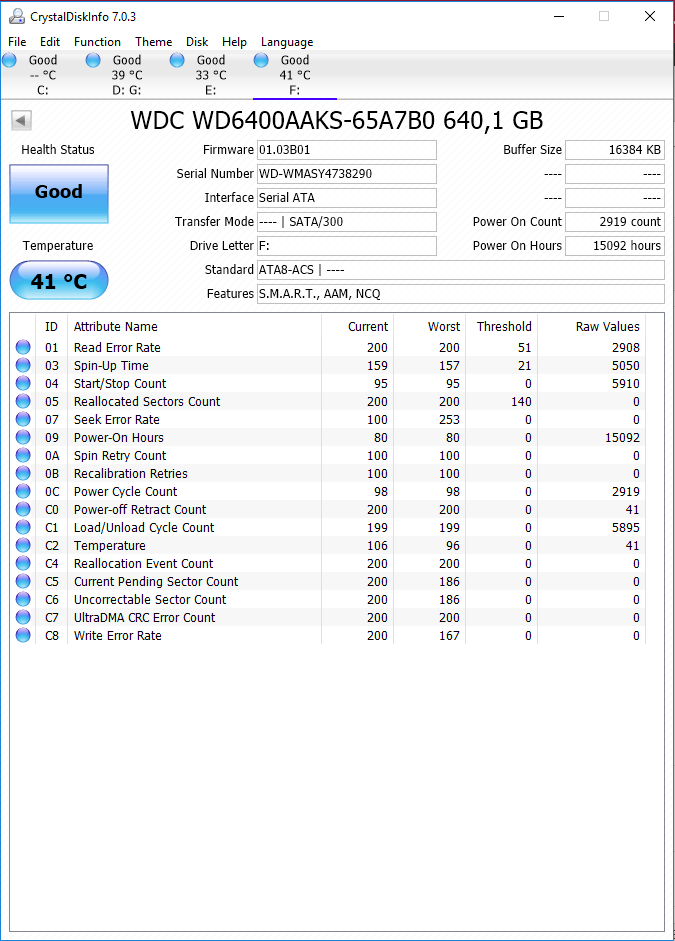Click the status icon for Spin-Up Time
Screen dimensions: 675x941
click(23, 365)
